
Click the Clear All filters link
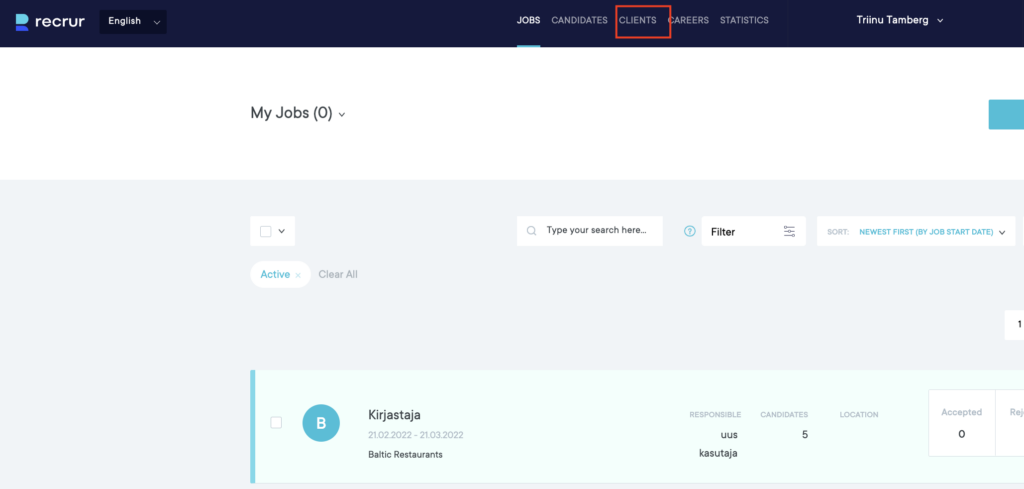point(338,274)
